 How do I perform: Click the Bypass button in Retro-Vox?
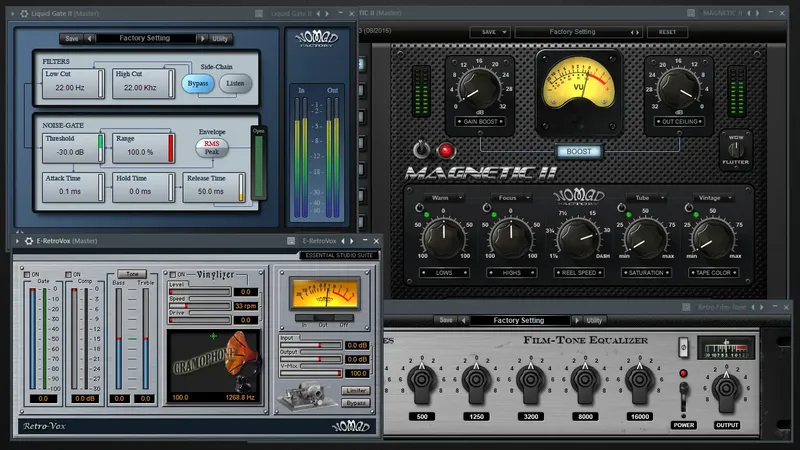(356, 403)
